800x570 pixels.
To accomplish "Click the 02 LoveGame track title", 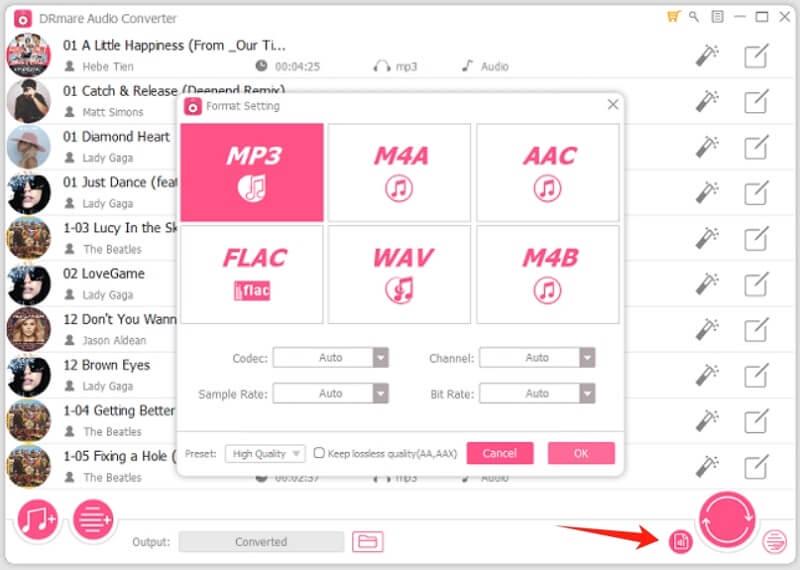I will pos(104,274).
